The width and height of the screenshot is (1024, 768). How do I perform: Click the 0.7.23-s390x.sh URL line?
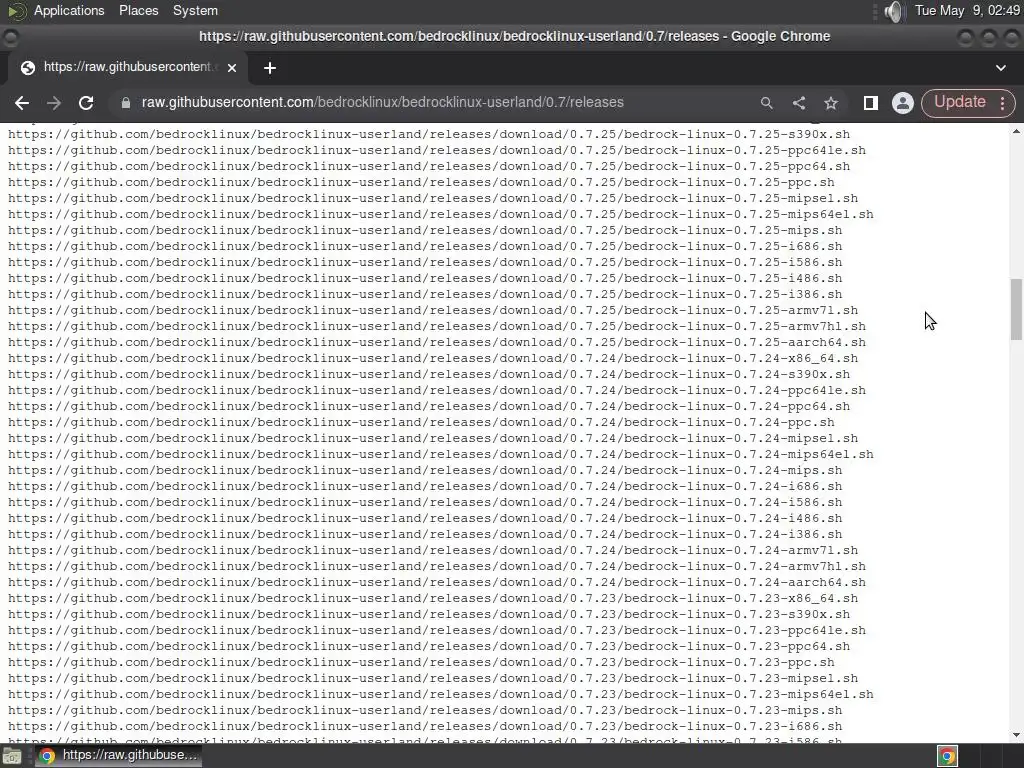coord(429,615)
